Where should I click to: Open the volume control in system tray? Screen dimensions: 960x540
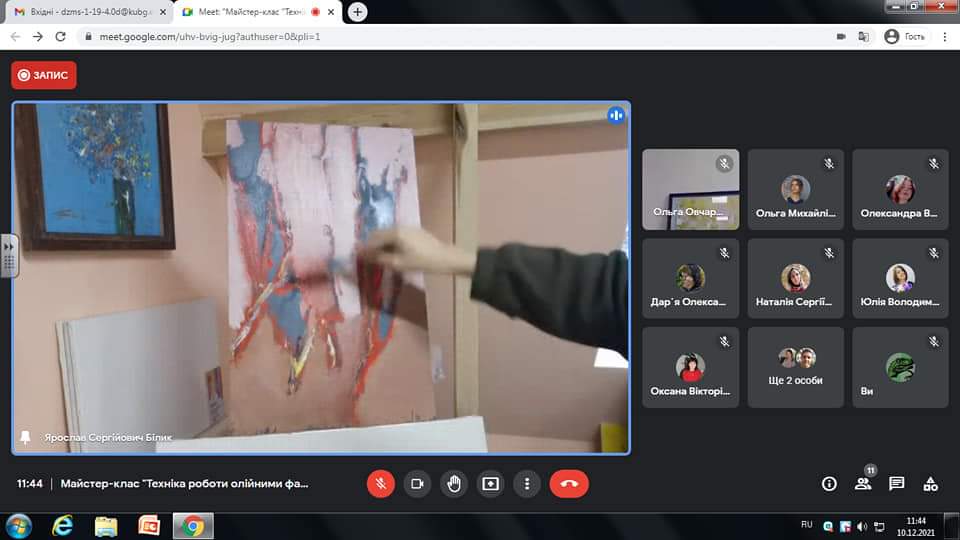click(862, 527)
